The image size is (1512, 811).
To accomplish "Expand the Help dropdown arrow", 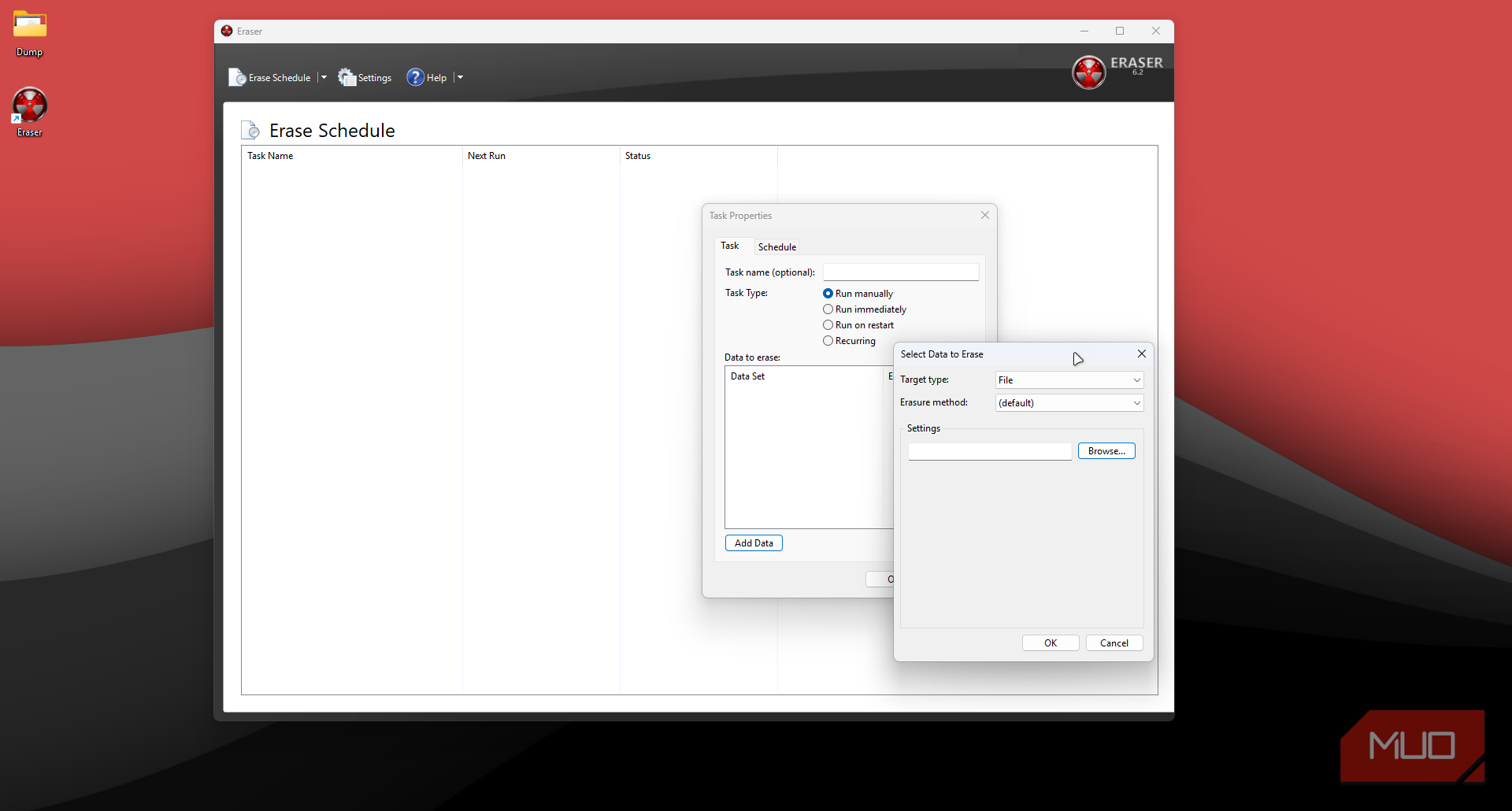I will 460,77.
